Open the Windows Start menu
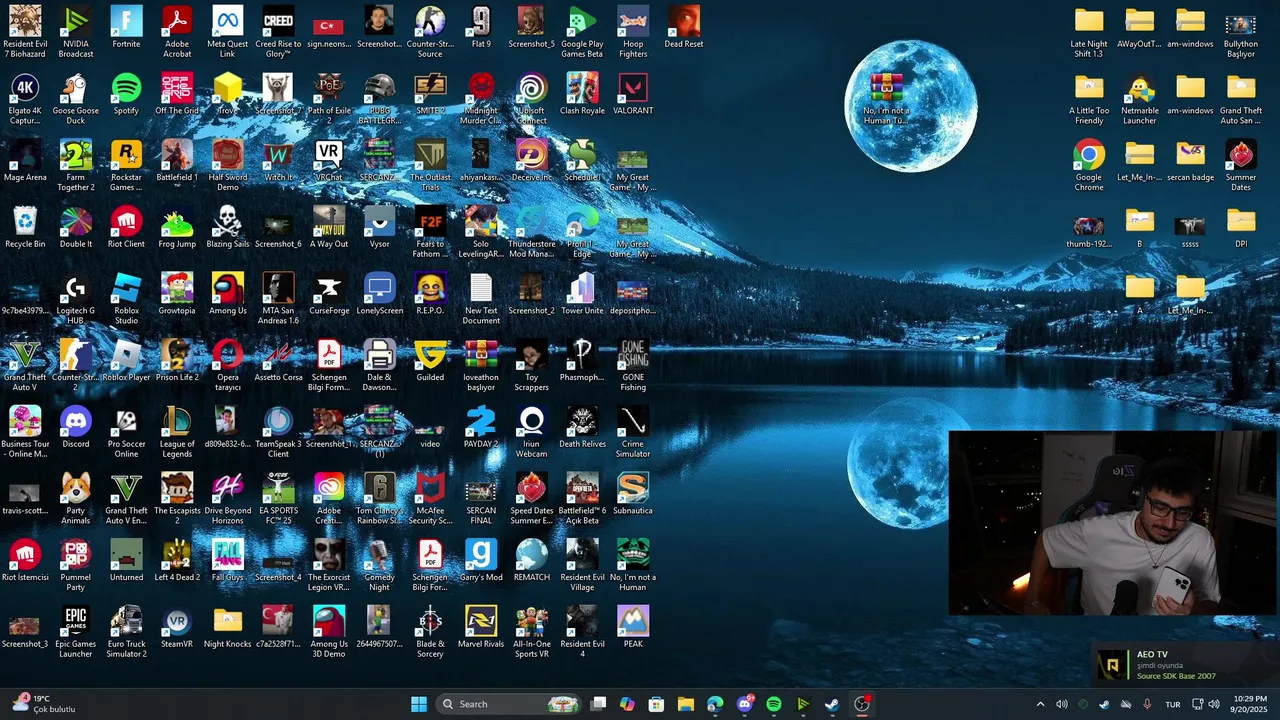The height and width of the screenshot is (720, 1280). pos(419,704)
